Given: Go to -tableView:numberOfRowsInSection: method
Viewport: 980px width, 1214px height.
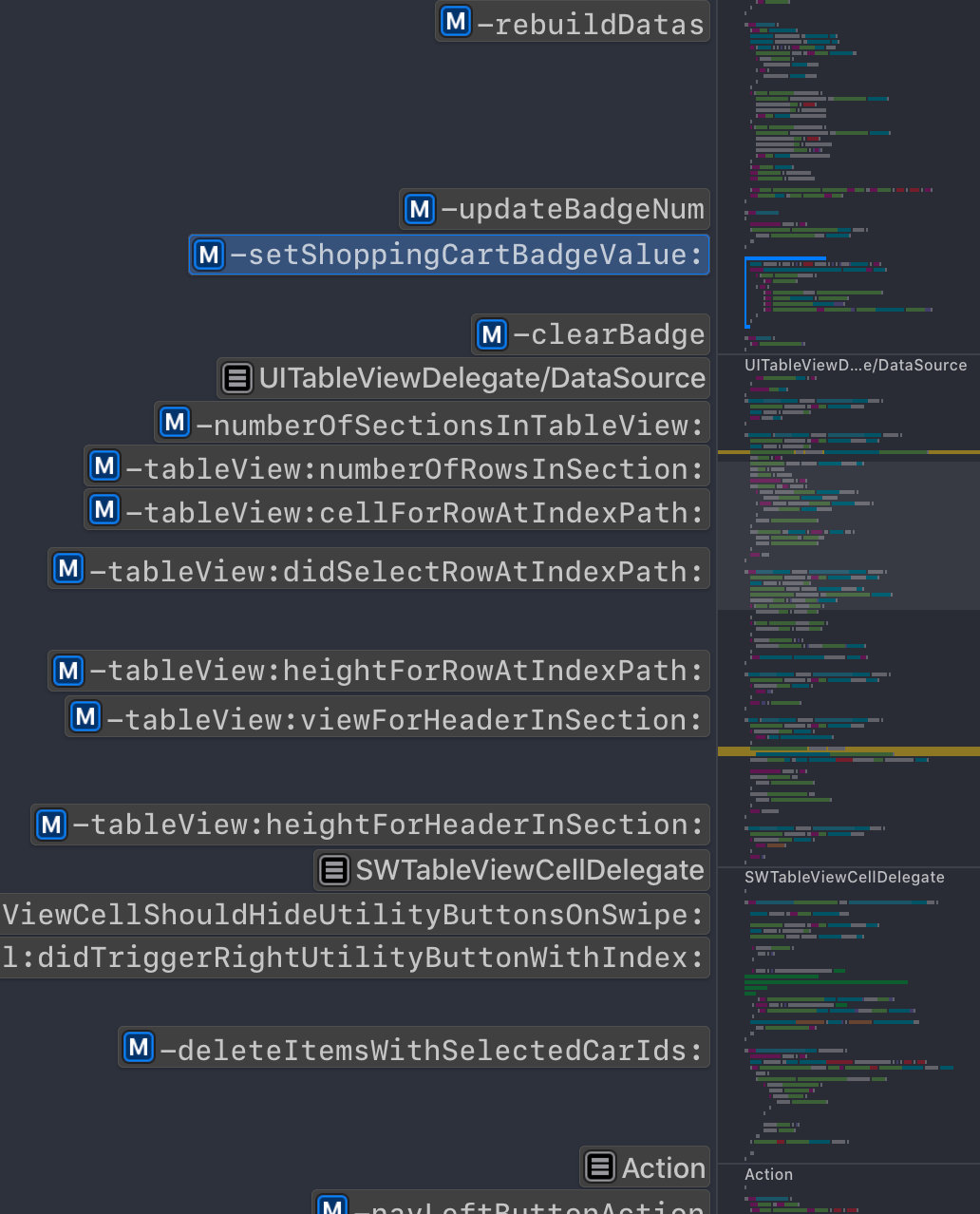Looking at the screenshot, I should [397, 467].
